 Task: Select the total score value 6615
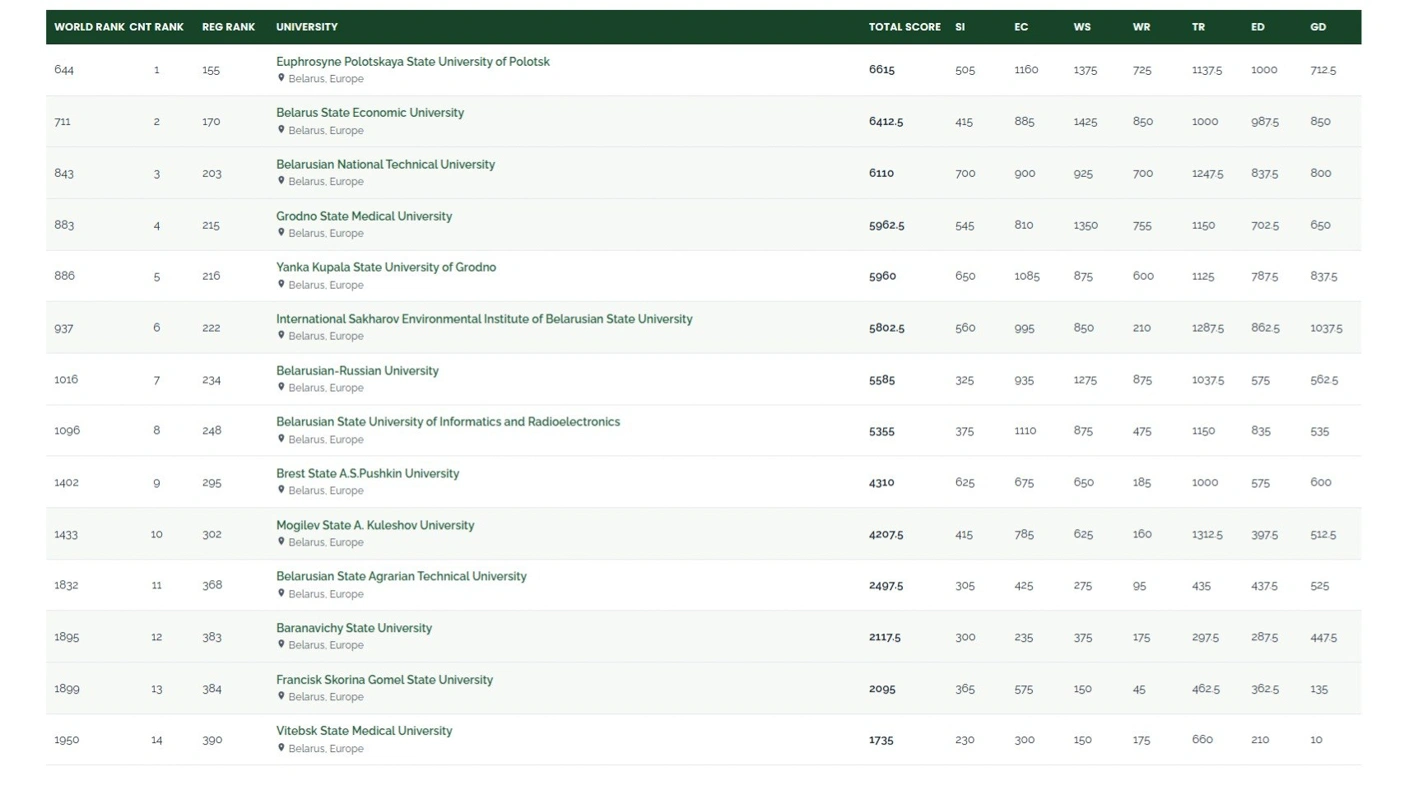click(x=882, y=70)
